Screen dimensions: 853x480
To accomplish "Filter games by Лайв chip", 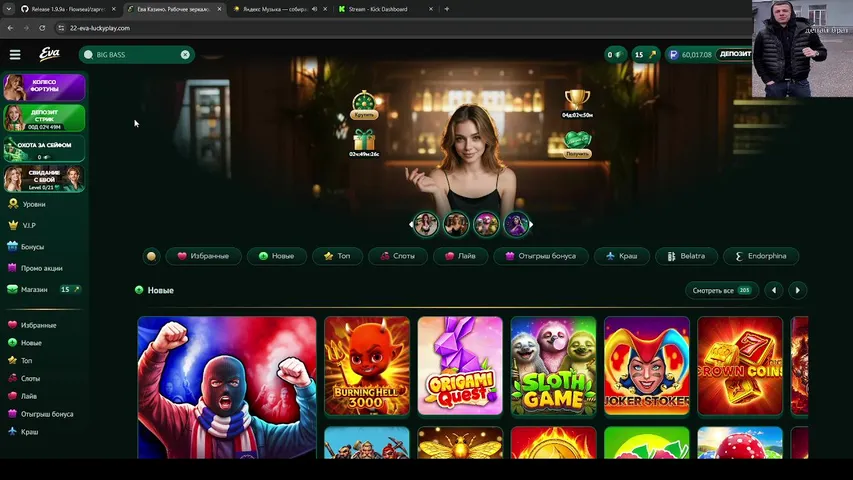I will pyautogui.click(x=460, y=256).
